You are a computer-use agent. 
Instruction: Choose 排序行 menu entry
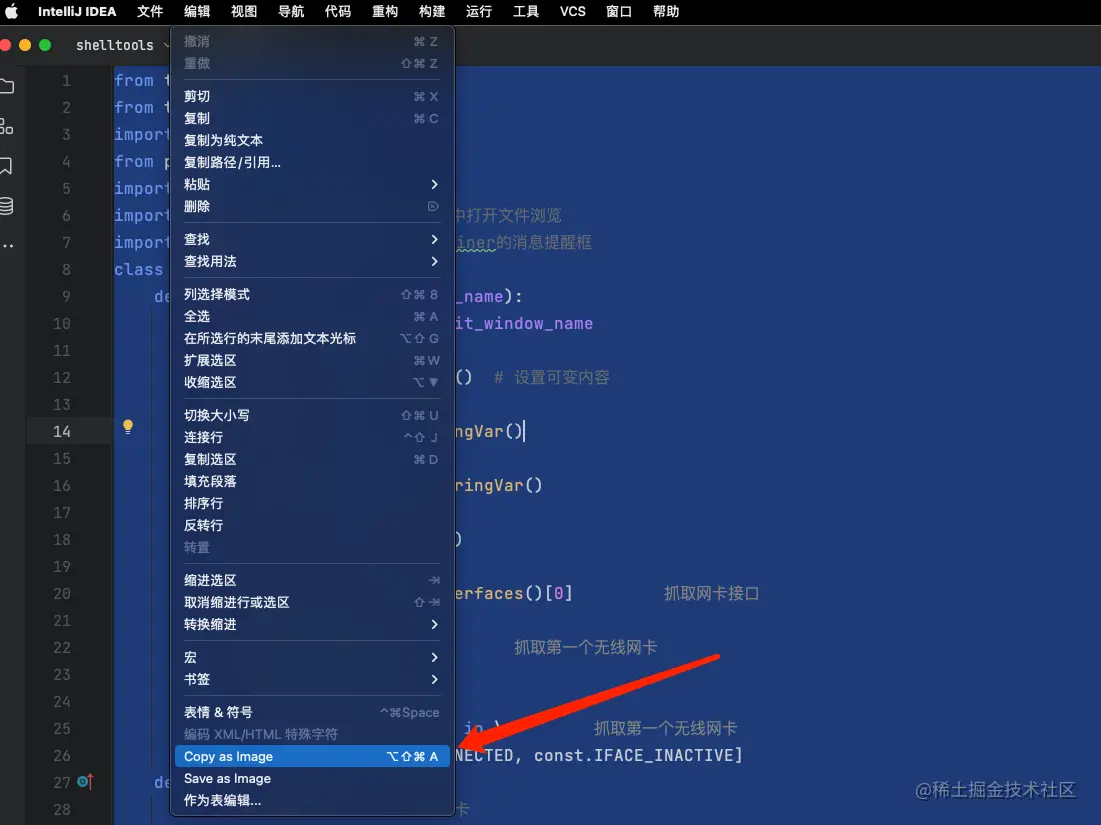(x=312, y=503)
